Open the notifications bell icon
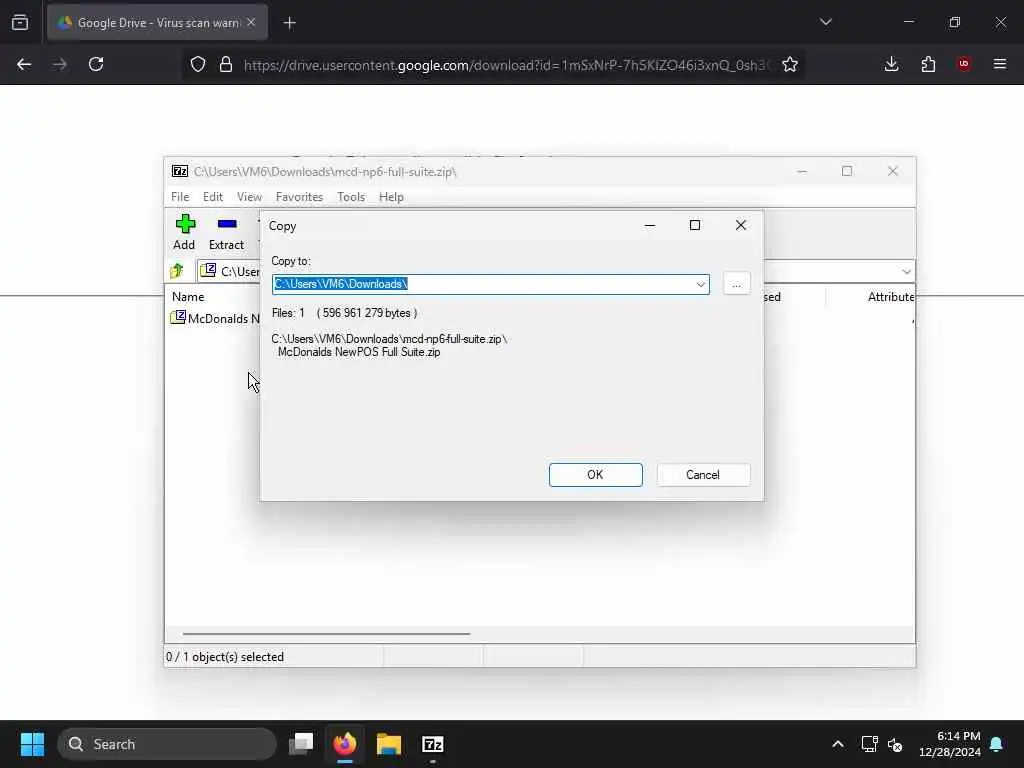This screenshot has width=1024, height=768. click(x=997, y=744)
